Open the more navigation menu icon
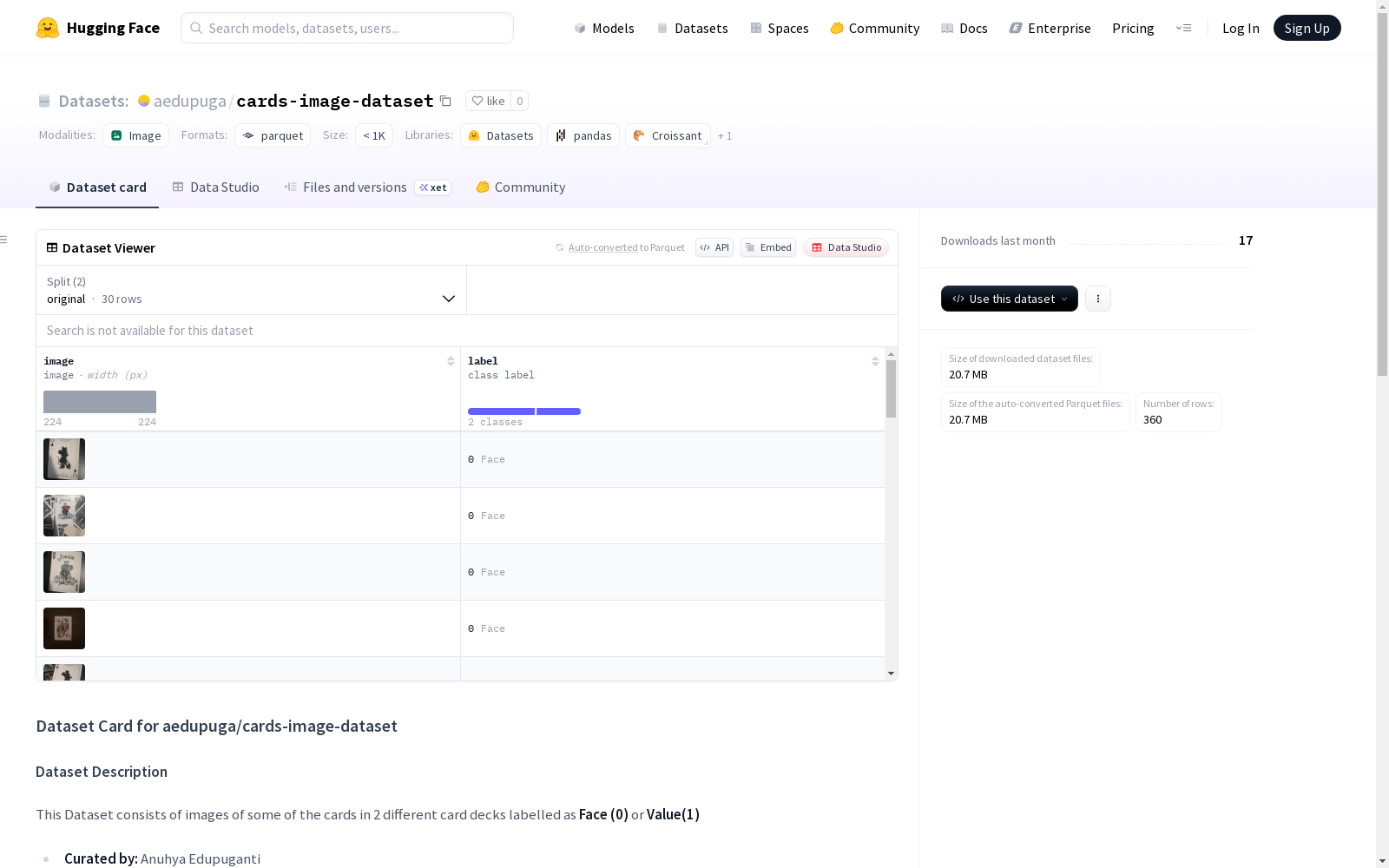 1183,28
